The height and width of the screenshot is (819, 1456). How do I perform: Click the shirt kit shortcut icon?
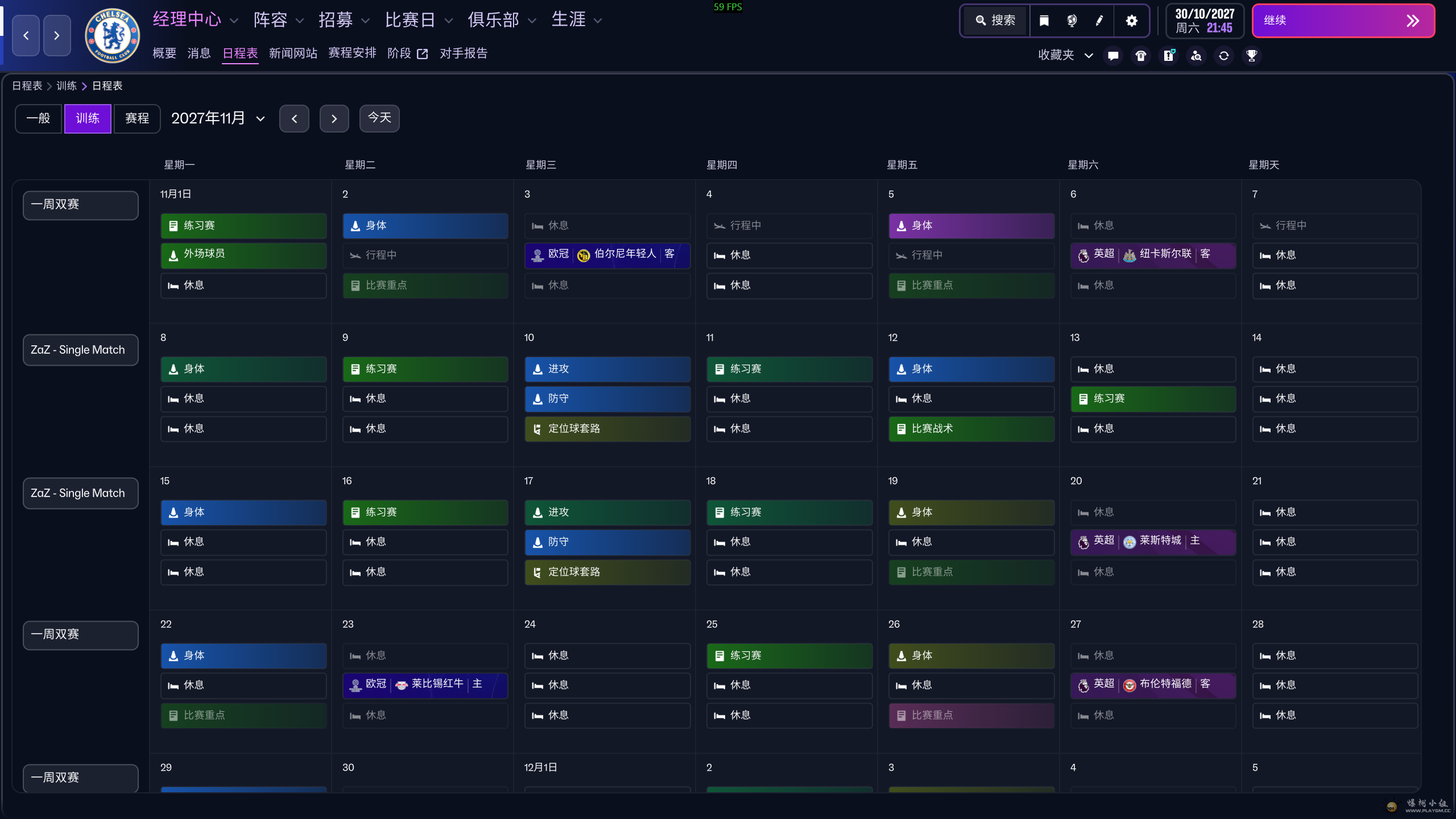(1141, 56)
